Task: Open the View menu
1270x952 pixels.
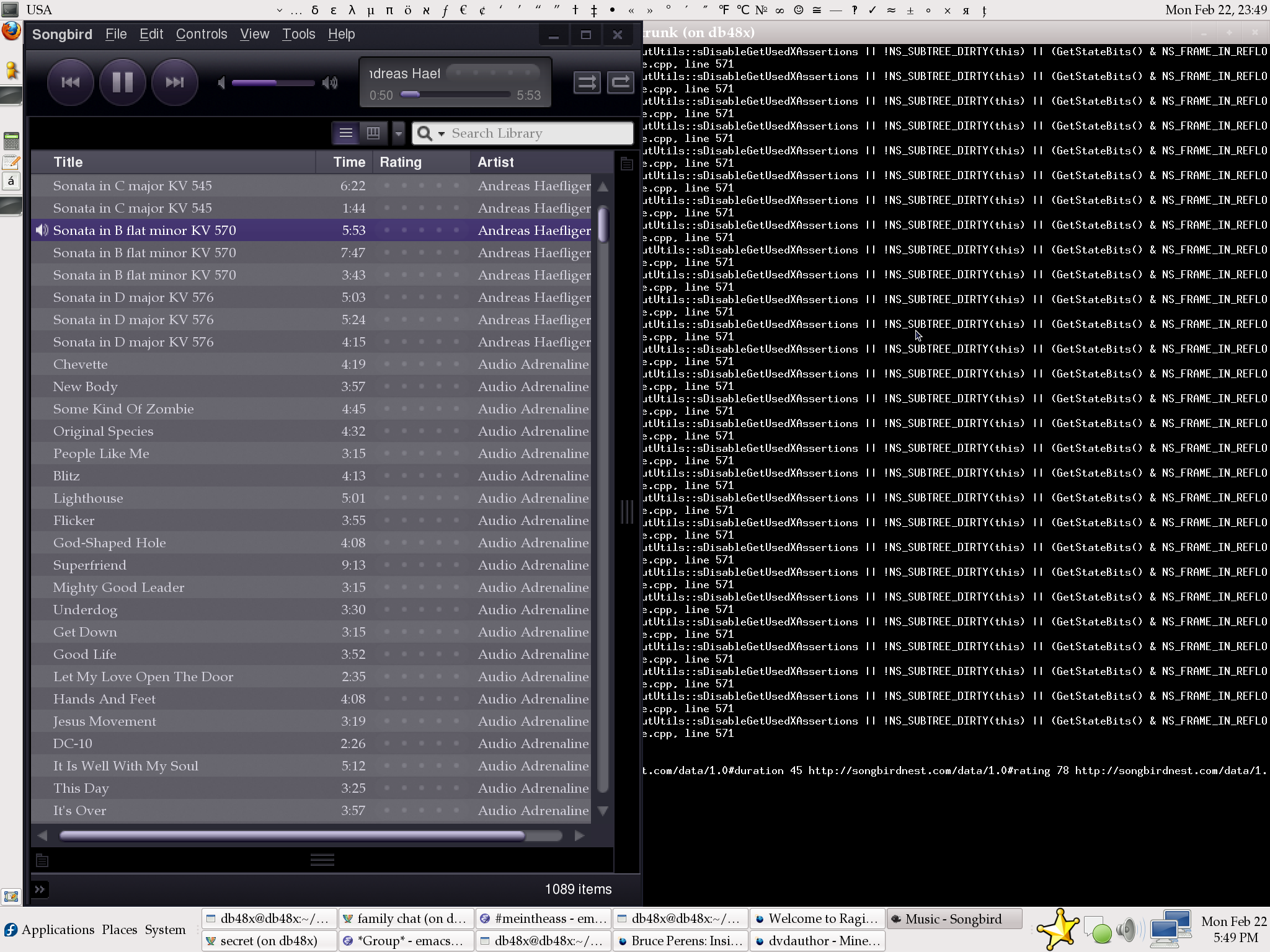Action: click(x=255, y=34)
